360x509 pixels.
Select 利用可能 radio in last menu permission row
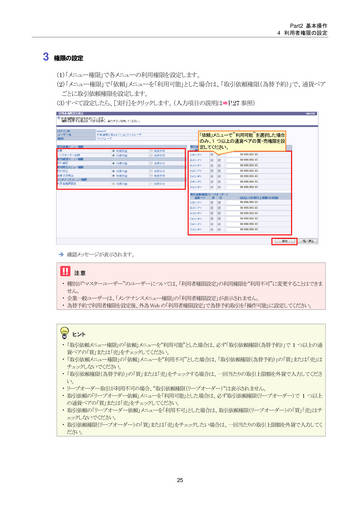(114, 184)
